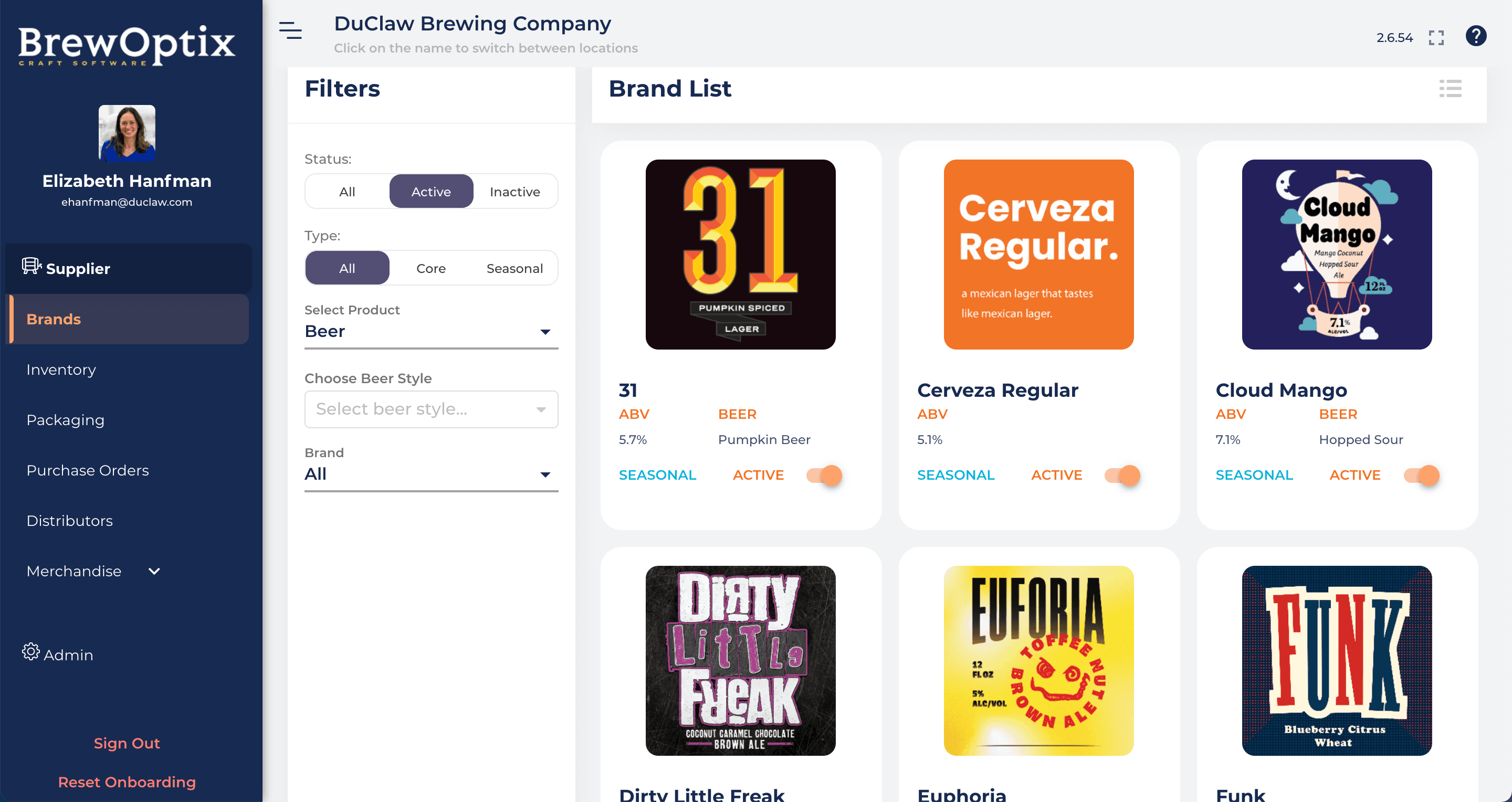Click the Sign Out link
Screen dimensions: 1512x802
click(x=126, y=743)
